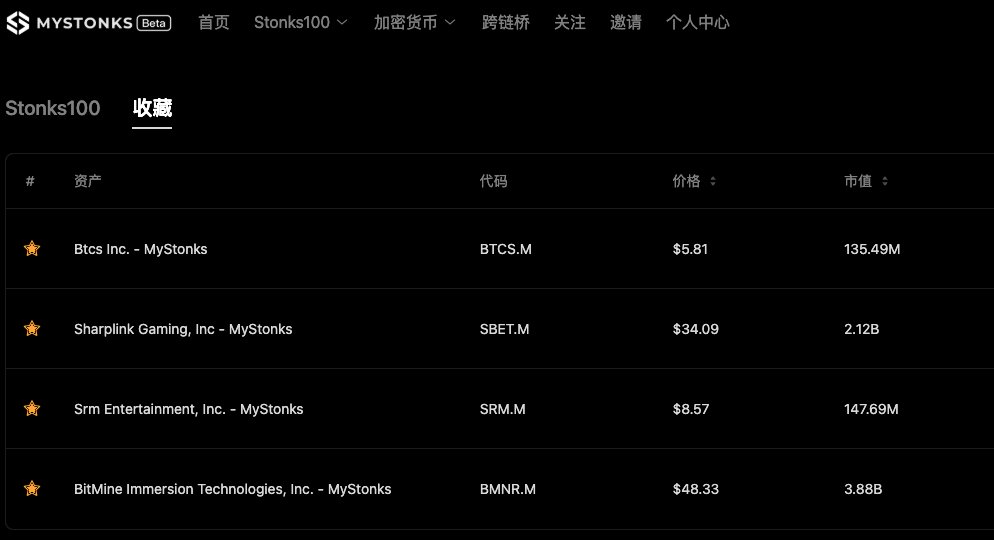Screen dimensions: 994x540
Task: Open 关注 in the navigation
Action: tap(570, 22)
